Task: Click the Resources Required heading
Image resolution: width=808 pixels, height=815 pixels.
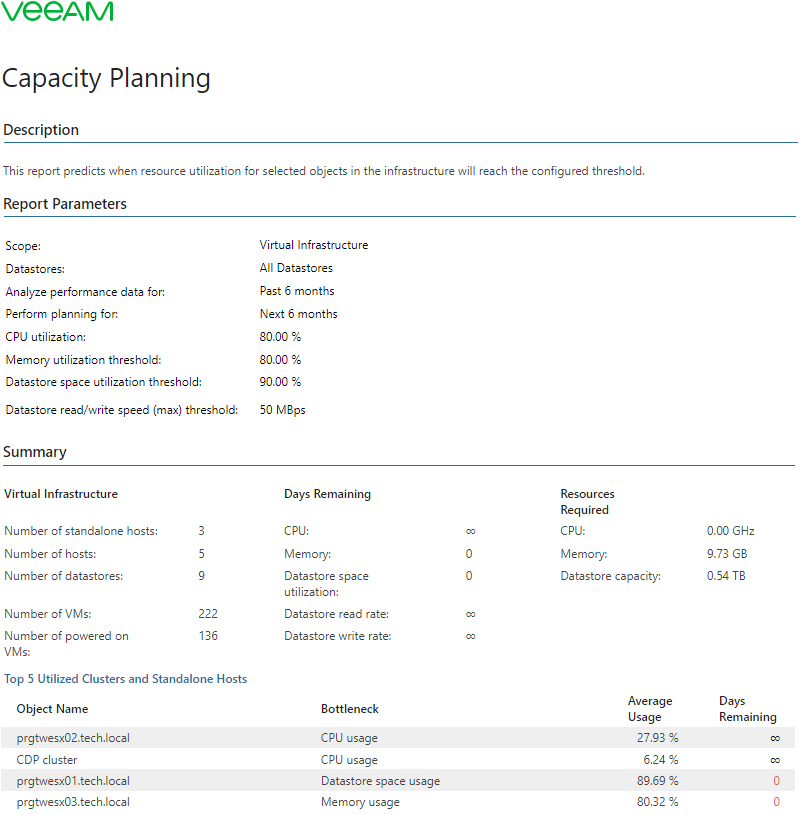Action: [x=587, y=502]
